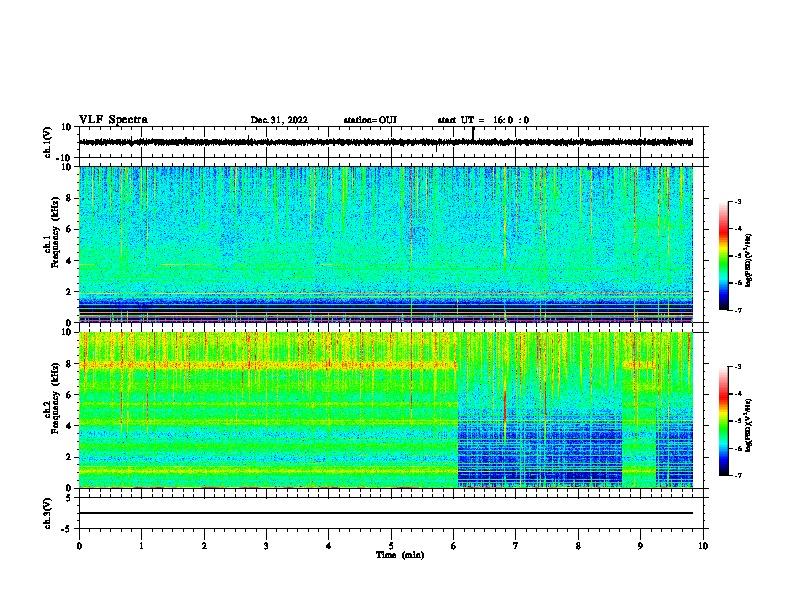Click the ch.1 frequency axis "8" tick label
This screenshot has height=612, width=792.
[x=69, y=198]
